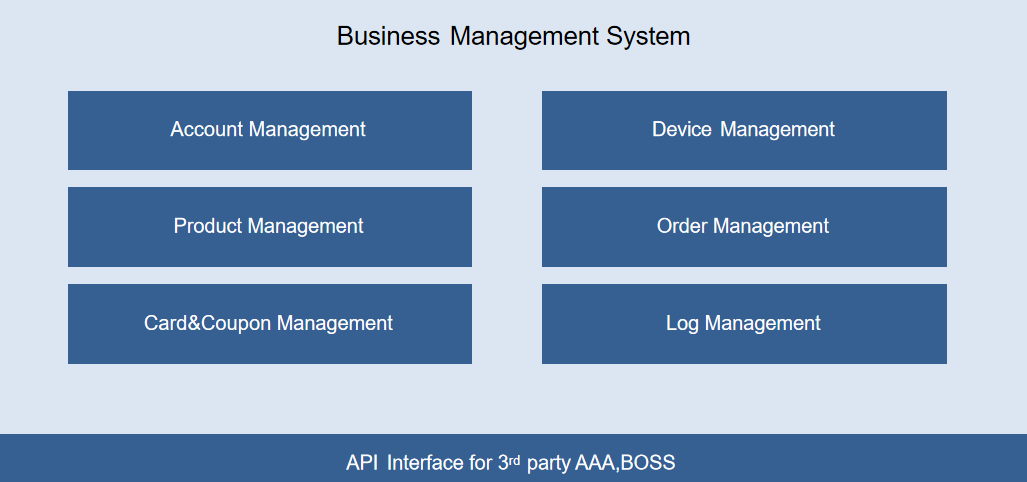Click the word "Account" in the first box
Image resolution: width=1027 pixels, height=482 pixels.
207,130
